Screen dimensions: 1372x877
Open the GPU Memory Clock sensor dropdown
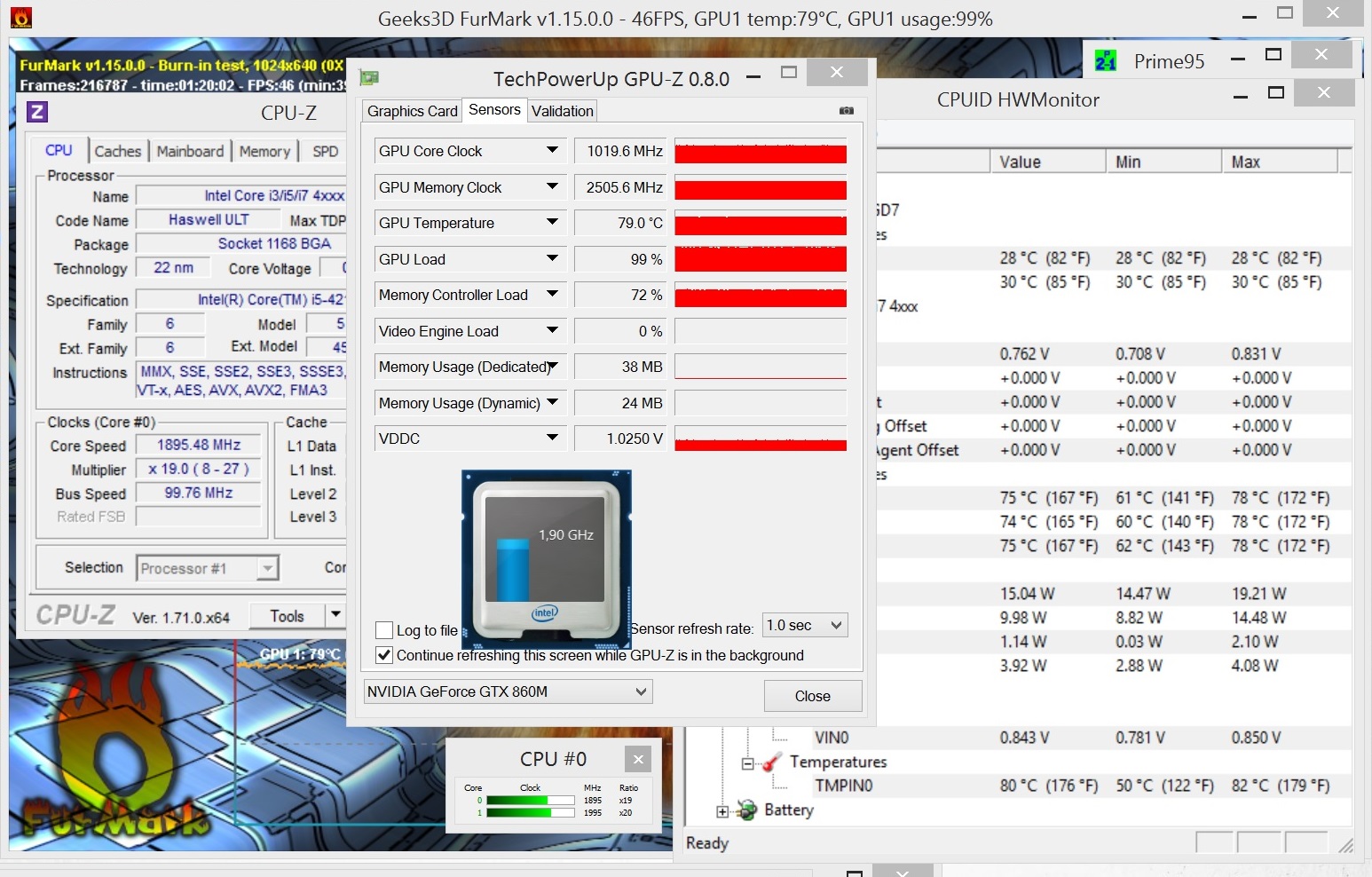pyautogui.click(x=552, y=187)
